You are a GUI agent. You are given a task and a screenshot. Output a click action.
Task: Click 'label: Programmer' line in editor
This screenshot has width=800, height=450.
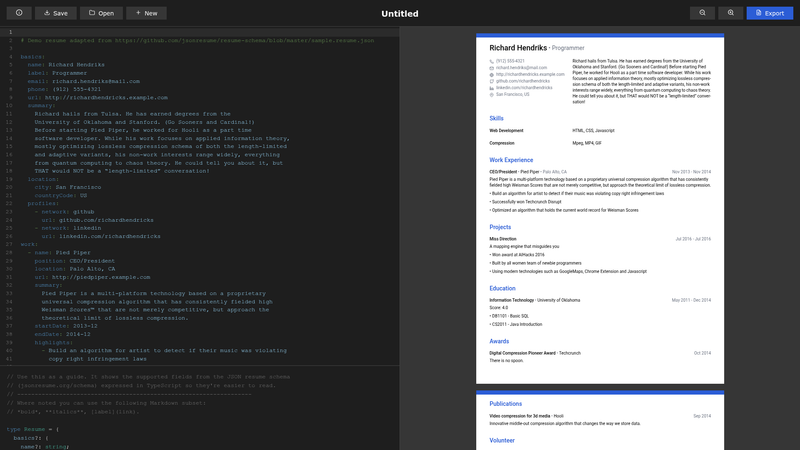click(x=57, y=73)
